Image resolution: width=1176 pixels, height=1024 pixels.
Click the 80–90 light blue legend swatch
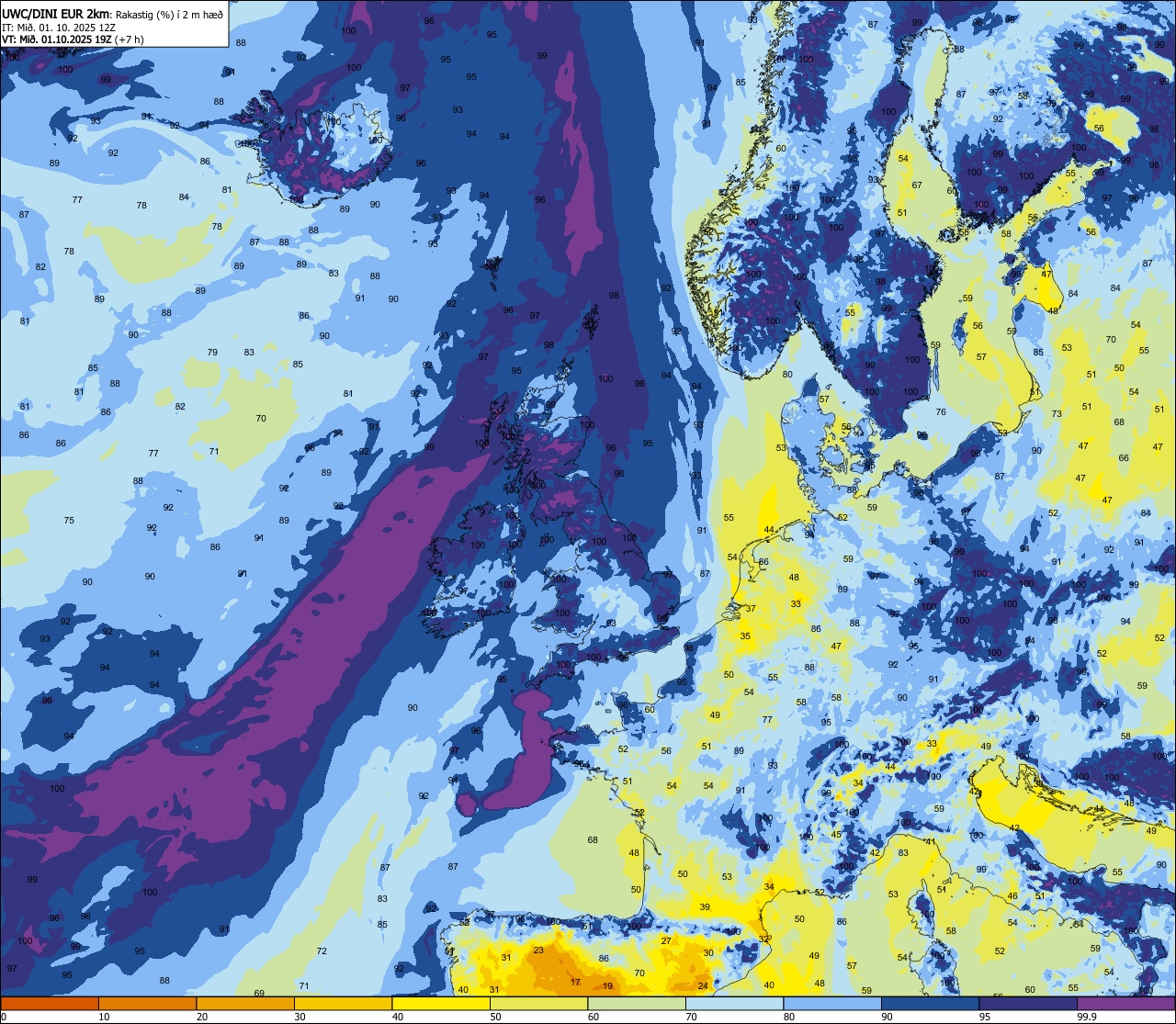(832, 1003)
